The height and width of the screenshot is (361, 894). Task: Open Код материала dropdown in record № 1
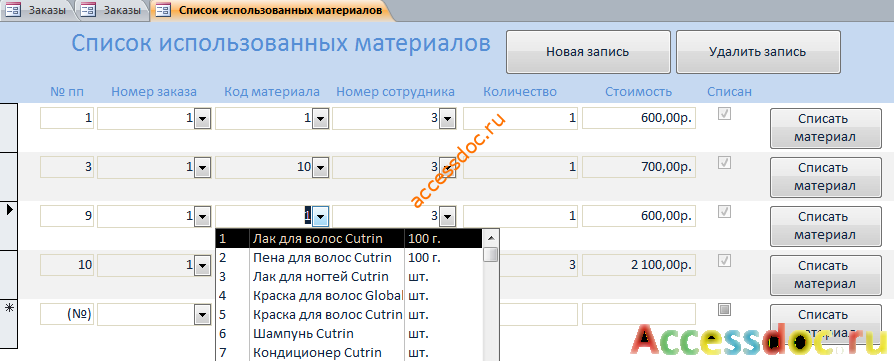tap(320, 119)
